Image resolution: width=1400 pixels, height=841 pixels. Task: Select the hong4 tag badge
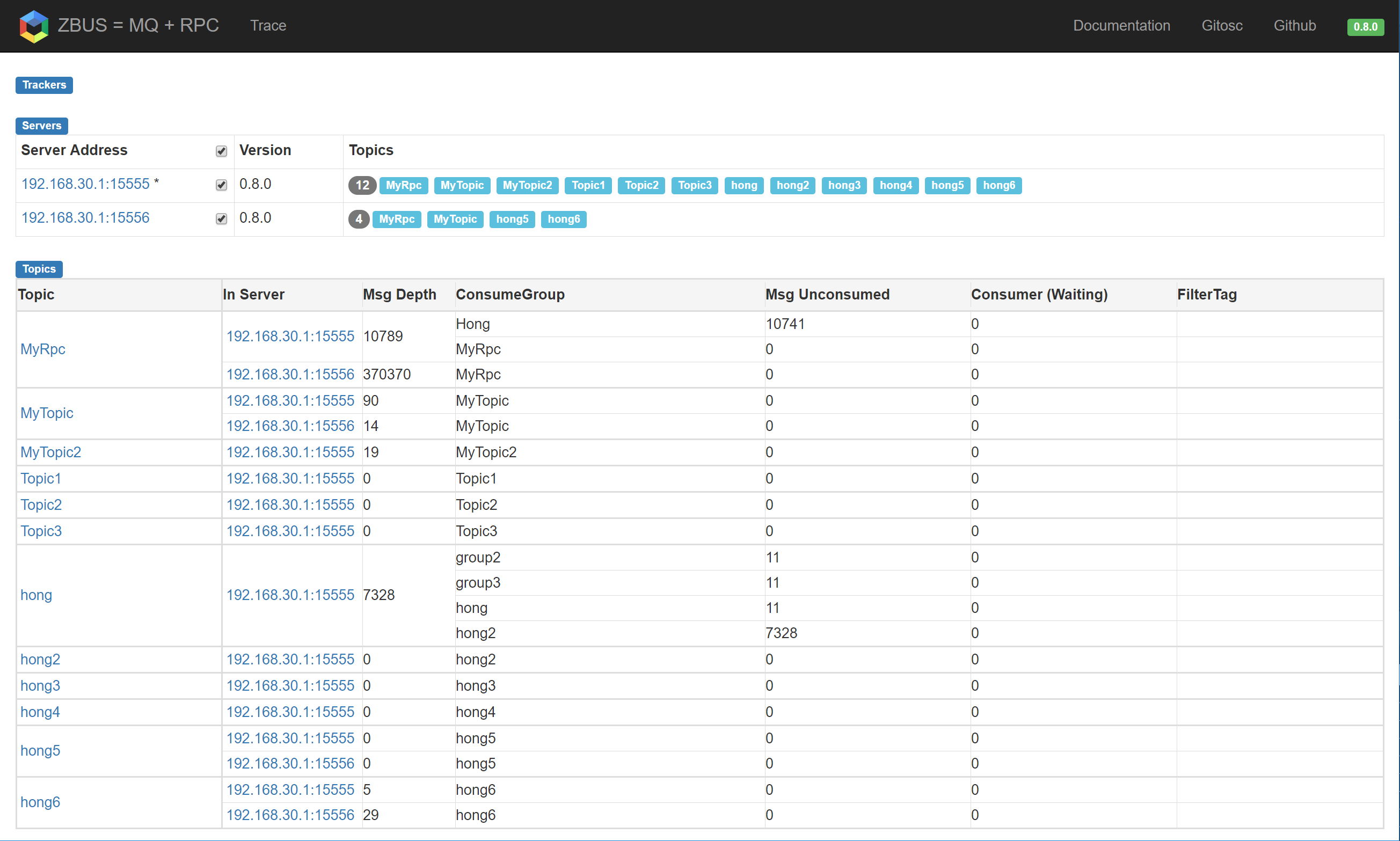click(895, 185)
